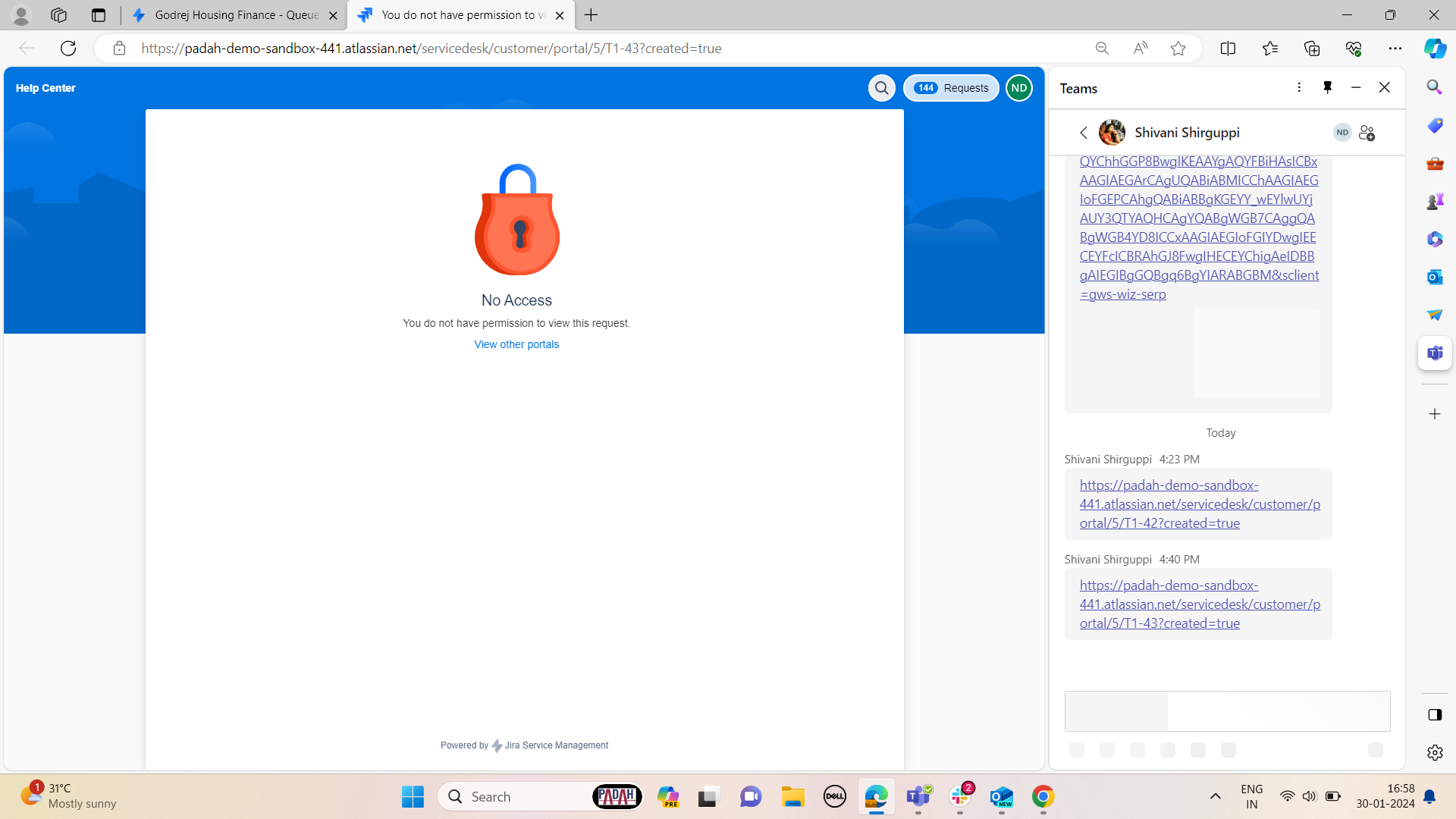Add this page to favorites star

pyautogui.click(x=1178, y=49)
